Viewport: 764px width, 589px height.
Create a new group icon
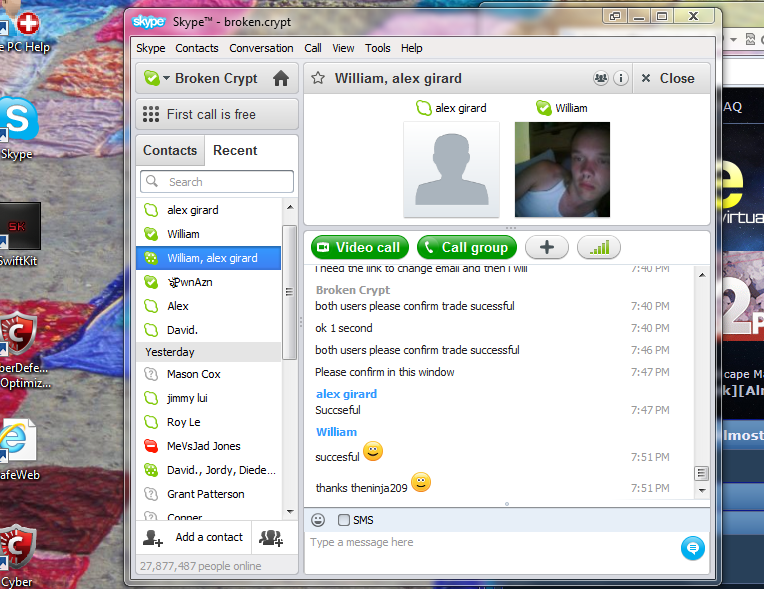coord(271,538)
